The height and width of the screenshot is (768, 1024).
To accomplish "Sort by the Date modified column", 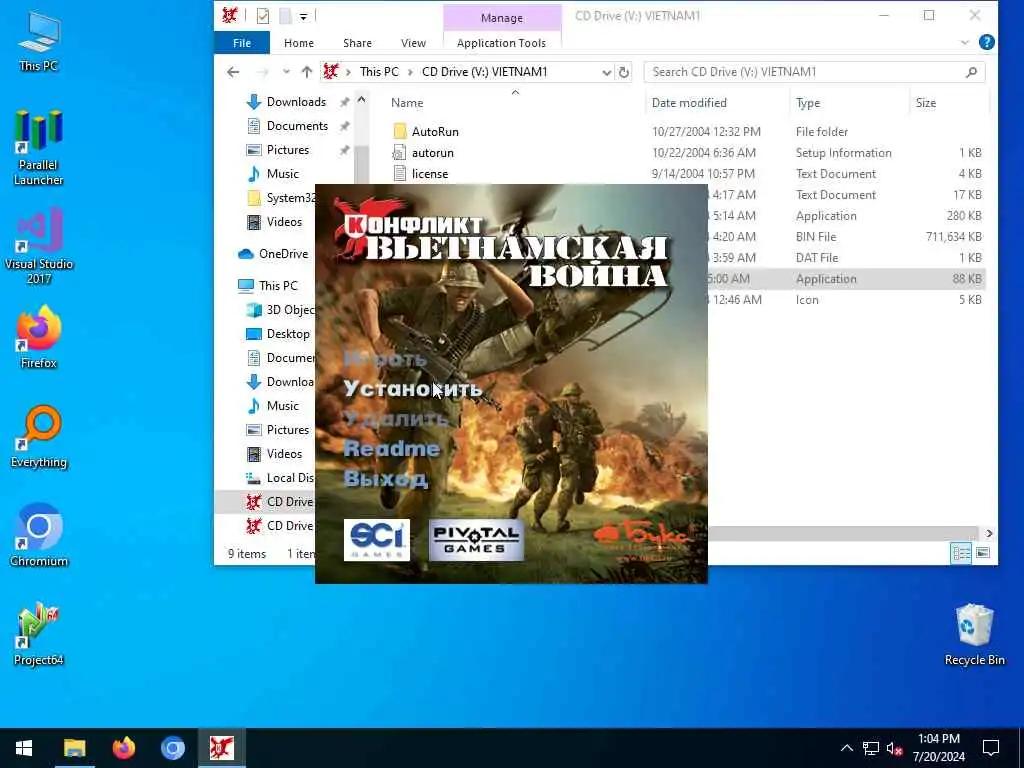I will (689, 103).
